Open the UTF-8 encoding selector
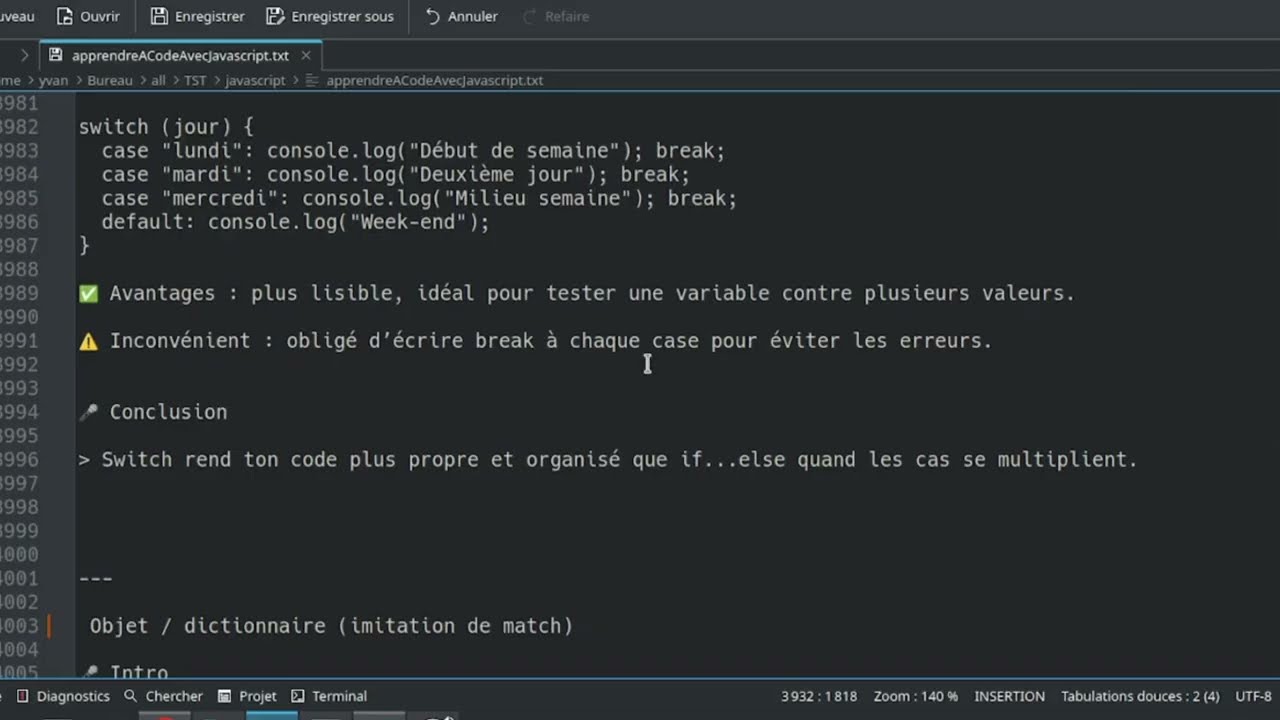This screenshot has width=1280, height=720. [x=1254, y=696]
